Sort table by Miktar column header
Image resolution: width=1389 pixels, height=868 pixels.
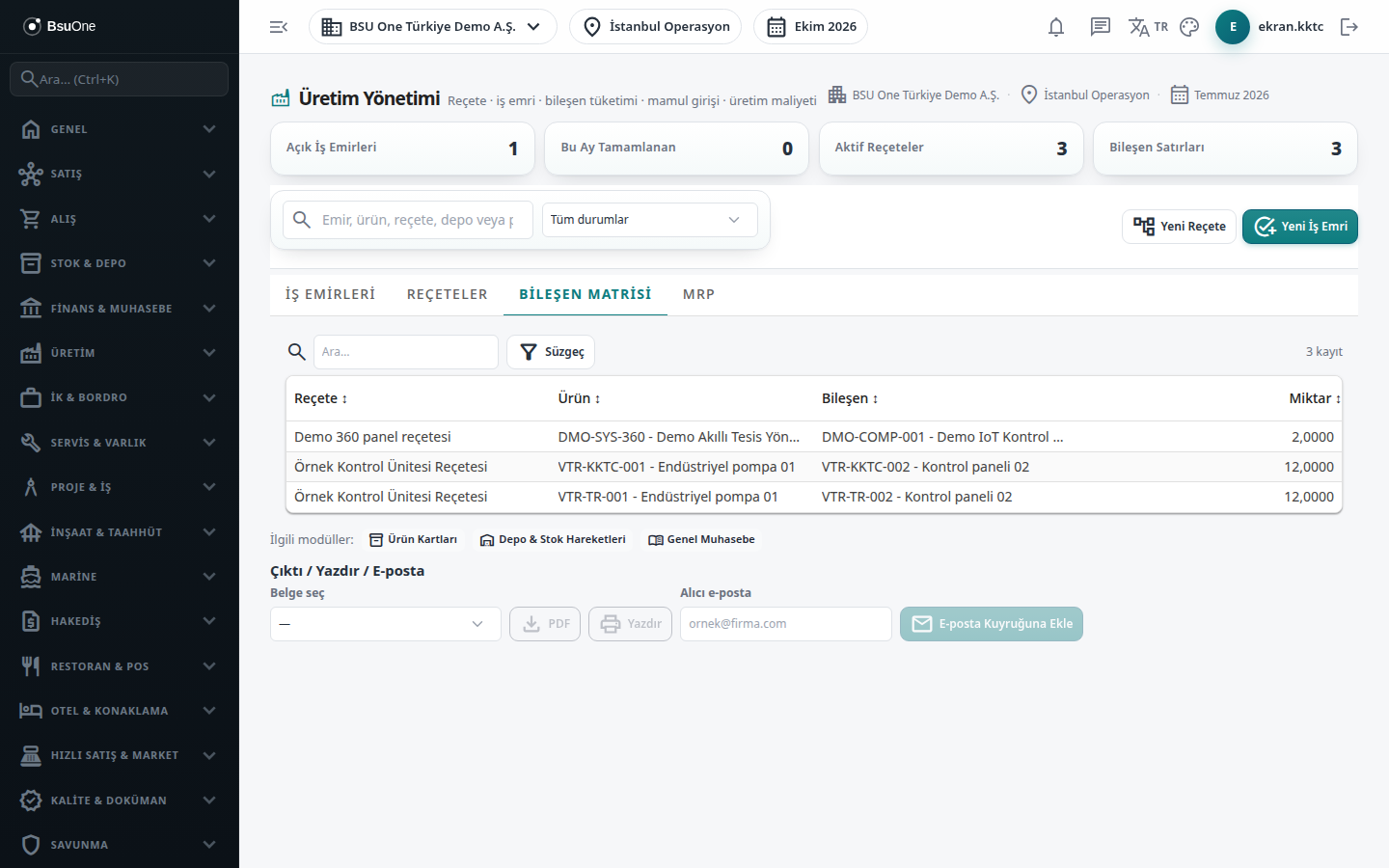pos(1315,398)
